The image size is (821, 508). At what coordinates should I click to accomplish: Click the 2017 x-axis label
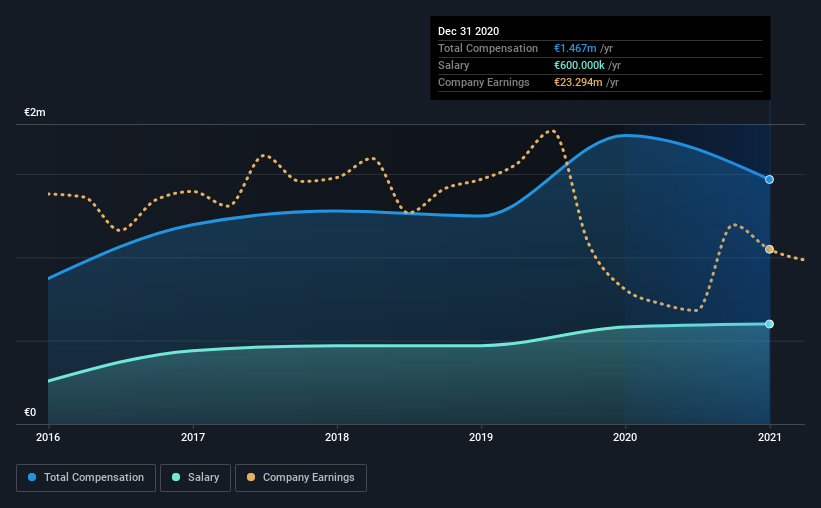193,437
